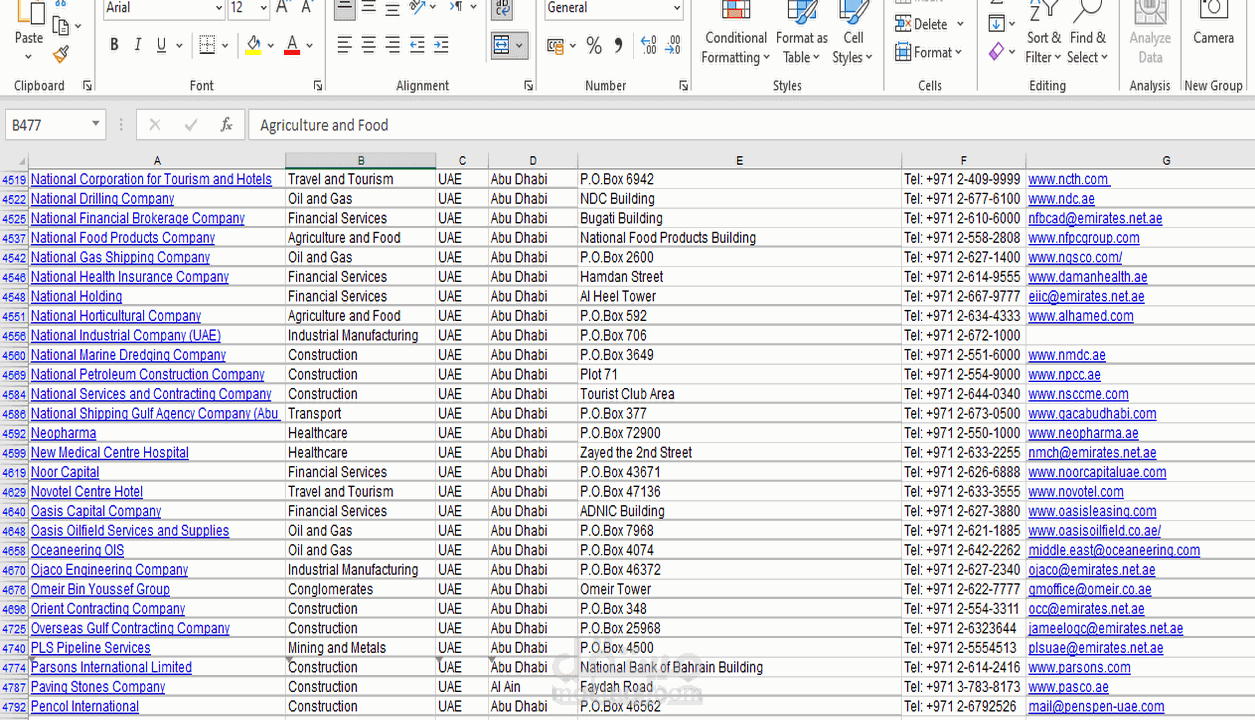1255x720 pixels.
Task: Toggle Italic formatting
Action: tap(137, 45)
